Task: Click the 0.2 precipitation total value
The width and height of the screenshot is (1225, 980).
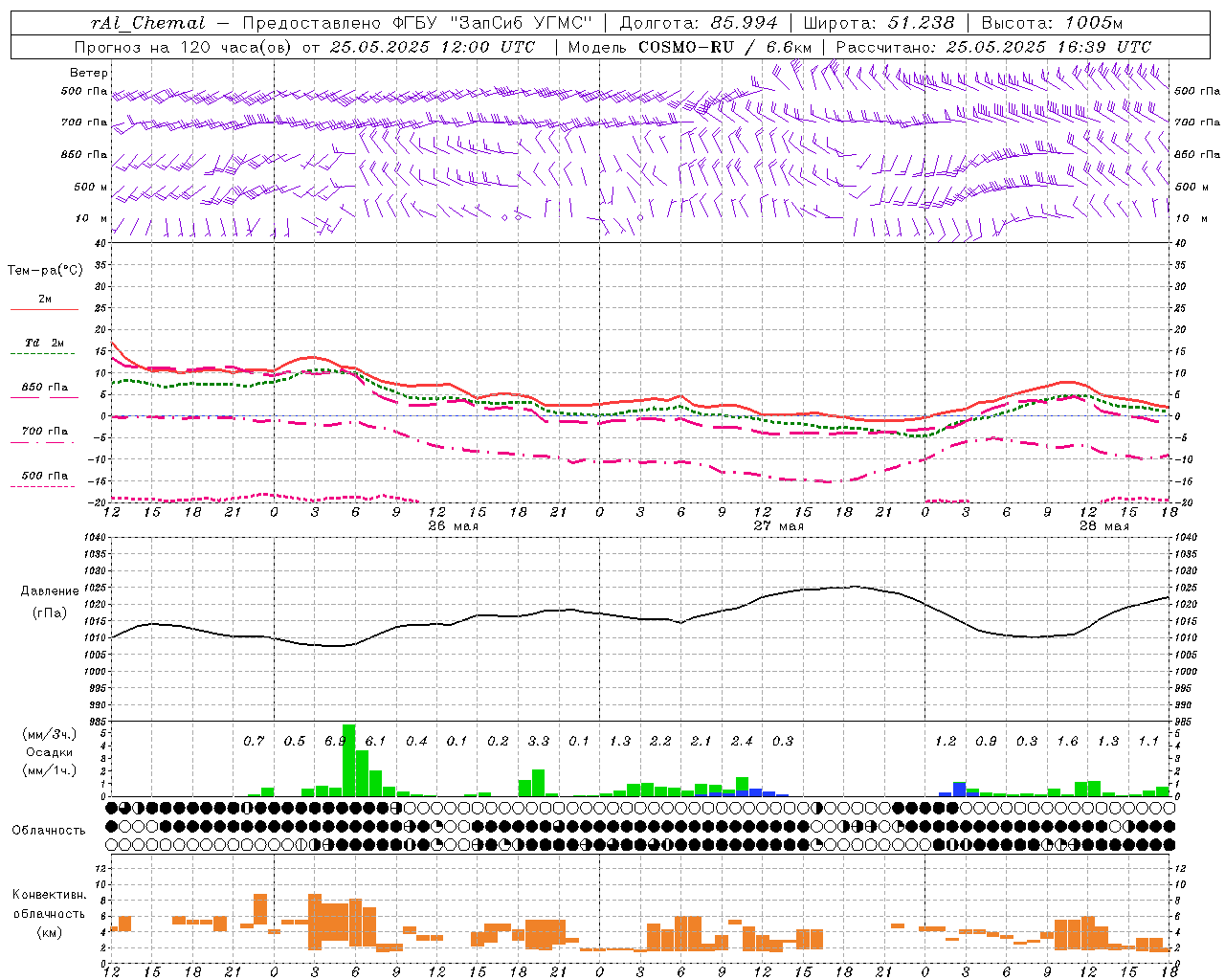Action: pyautogui.click(x=498, y=742)
